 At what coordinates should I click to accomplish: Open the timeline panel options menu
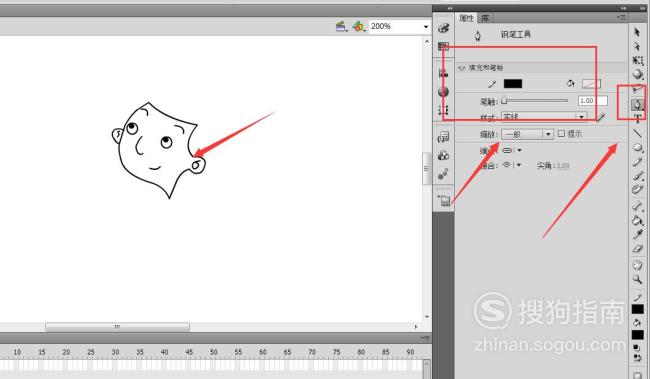pos(425,338)
